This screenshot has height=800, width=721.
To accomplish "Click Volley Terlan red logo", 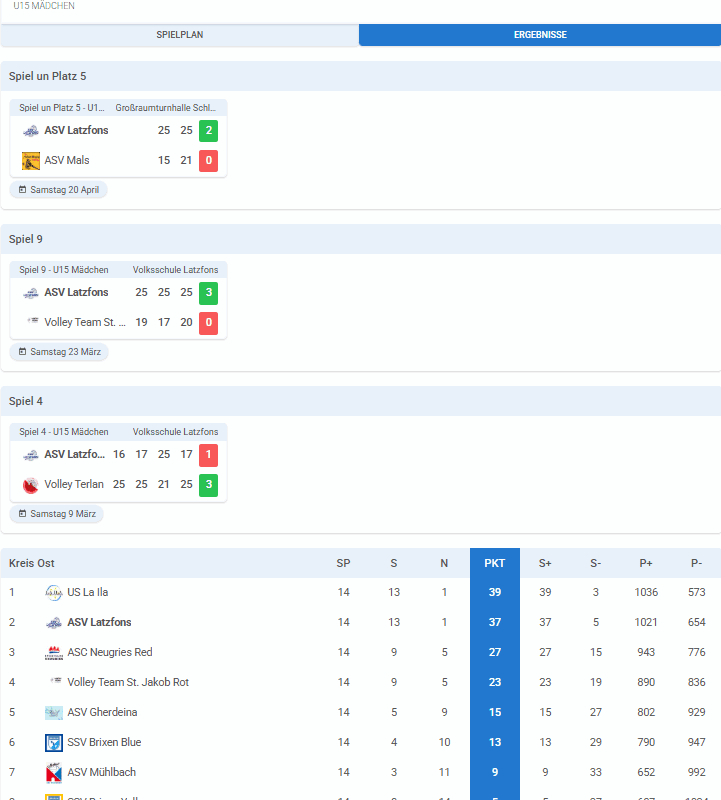I will point(31,485).
